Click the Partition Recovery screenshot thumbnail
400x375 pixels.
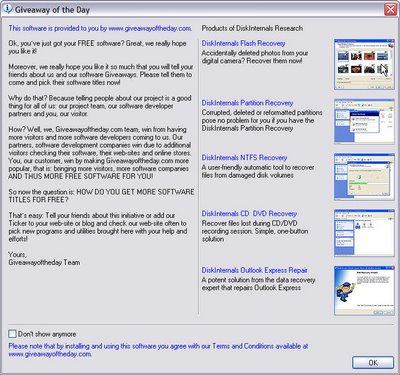(x=364, y=121)
